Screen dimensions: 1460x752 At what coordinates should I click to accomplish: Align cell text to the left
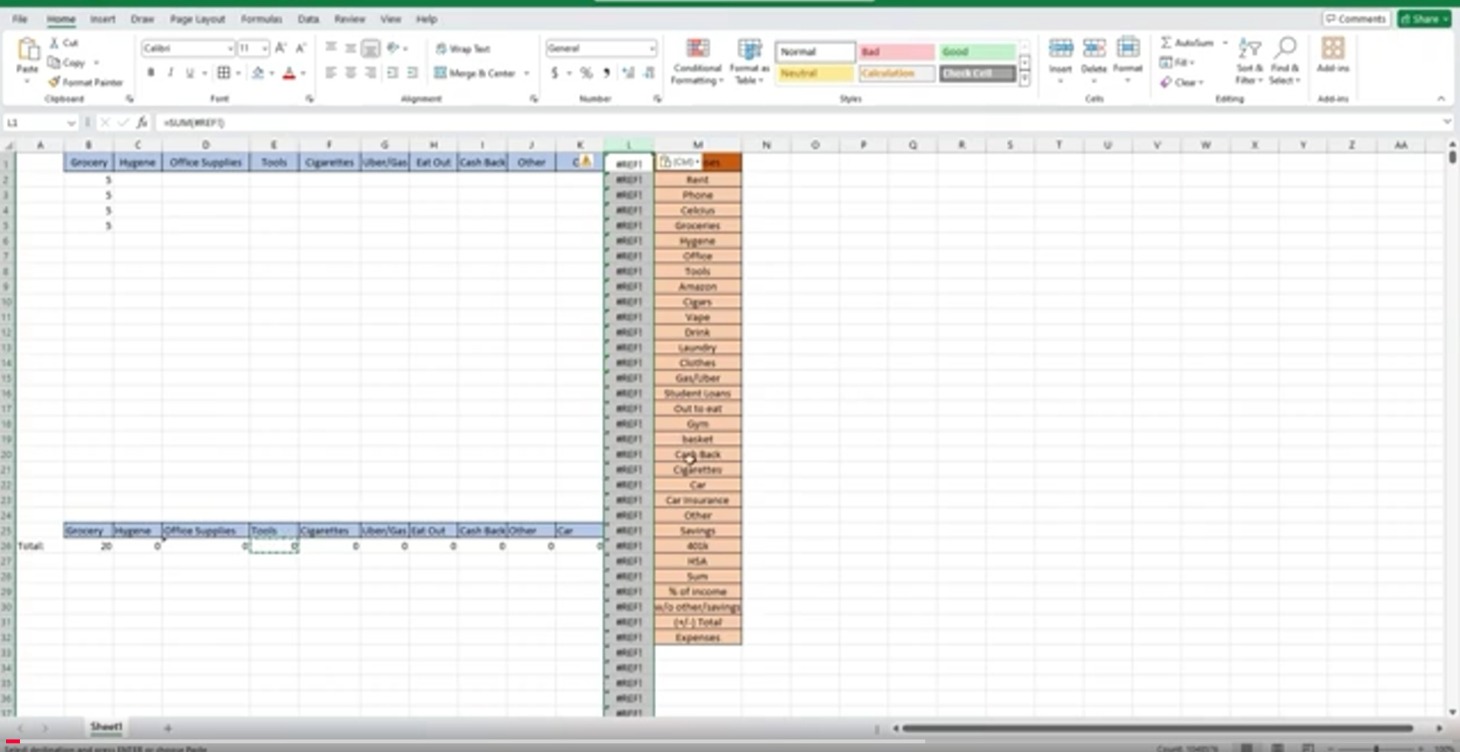(331, 73)
